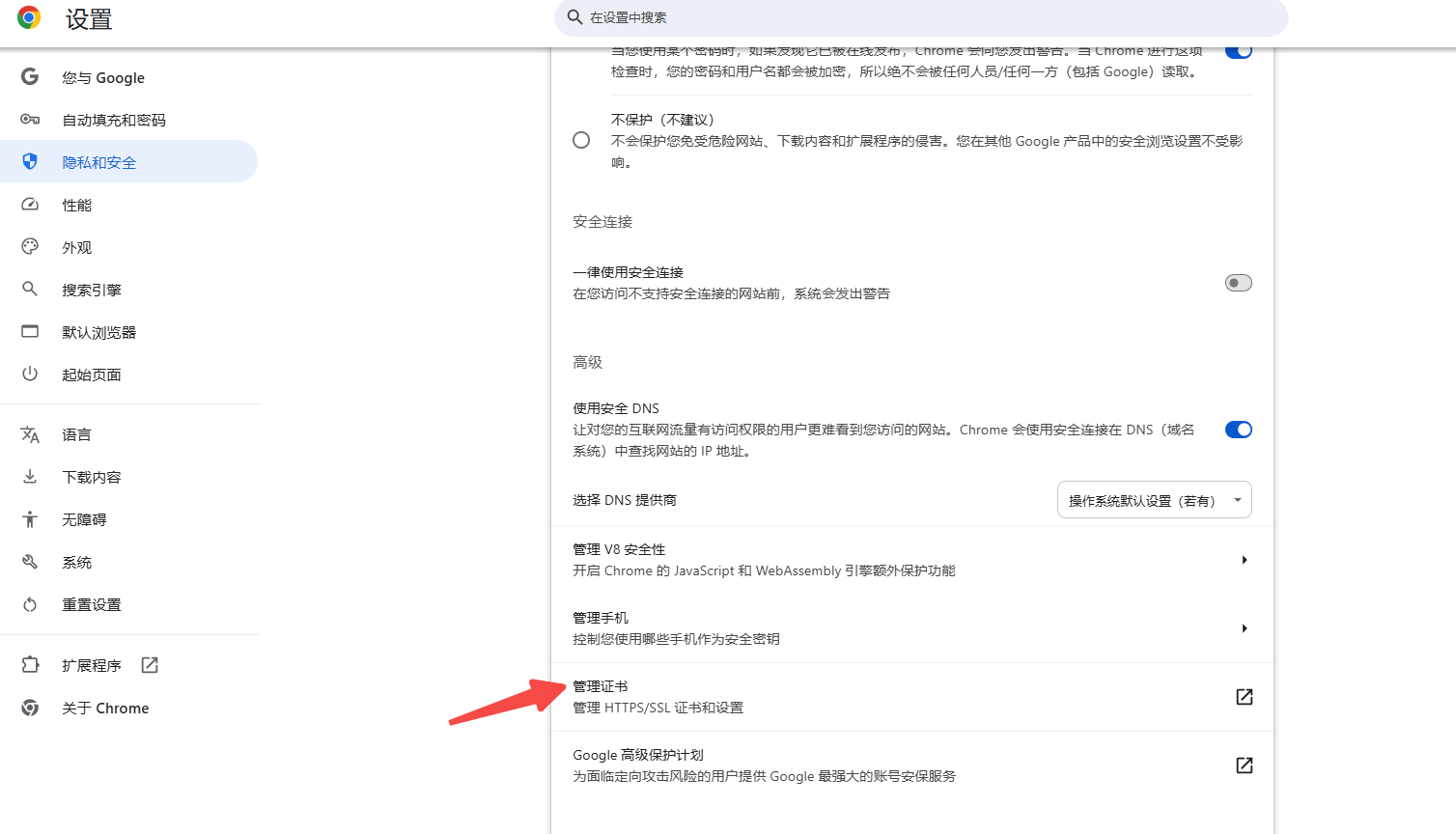Click the wrench icon for 系统
Viewport: 1456px width, 834px height.
click(30, 562)
